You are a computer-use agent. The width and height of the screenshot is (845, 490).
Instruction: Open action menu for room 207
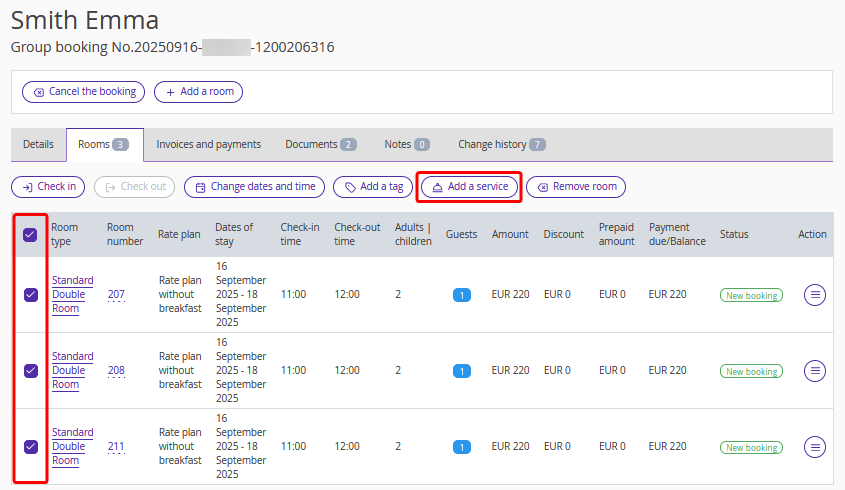tap(815, 295)
